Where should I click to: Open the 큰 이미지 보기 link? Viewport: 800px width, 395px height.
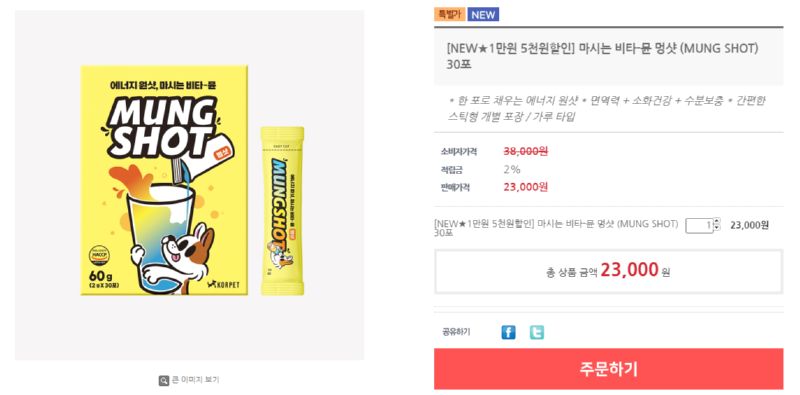pyautogui.click(x=195, y=380)
